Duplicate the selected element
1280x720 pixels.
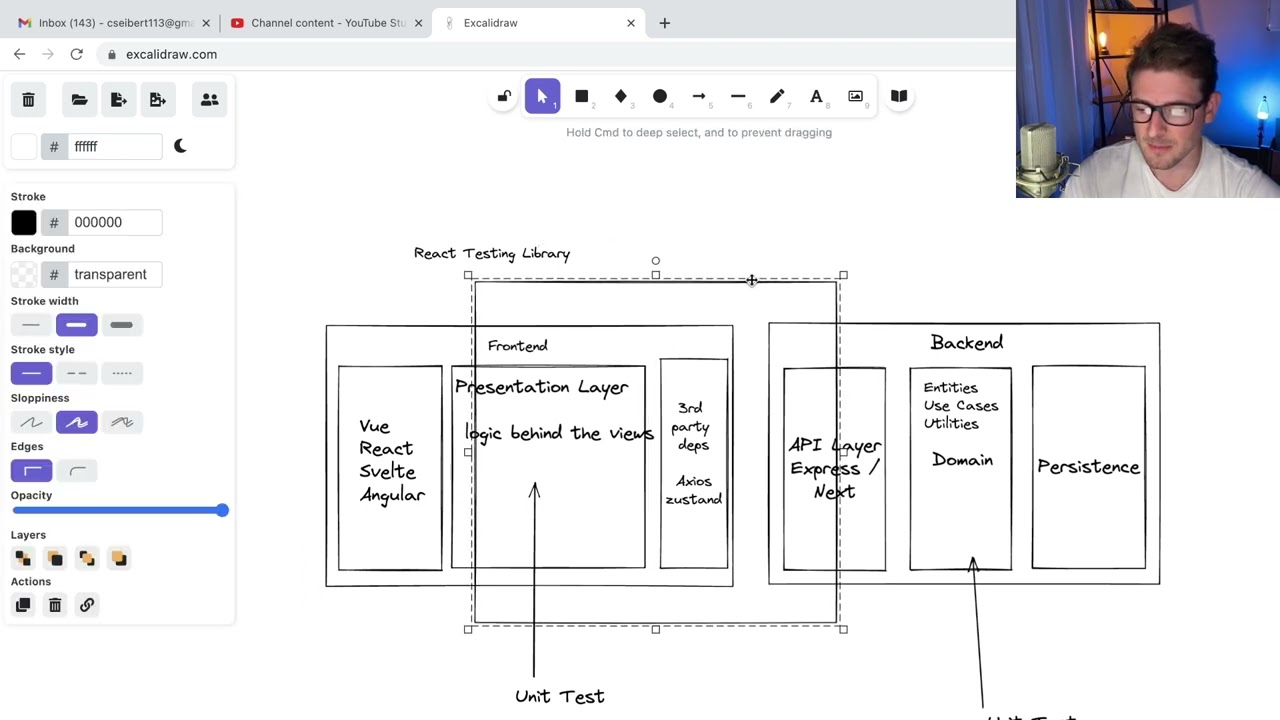point(23,605)
